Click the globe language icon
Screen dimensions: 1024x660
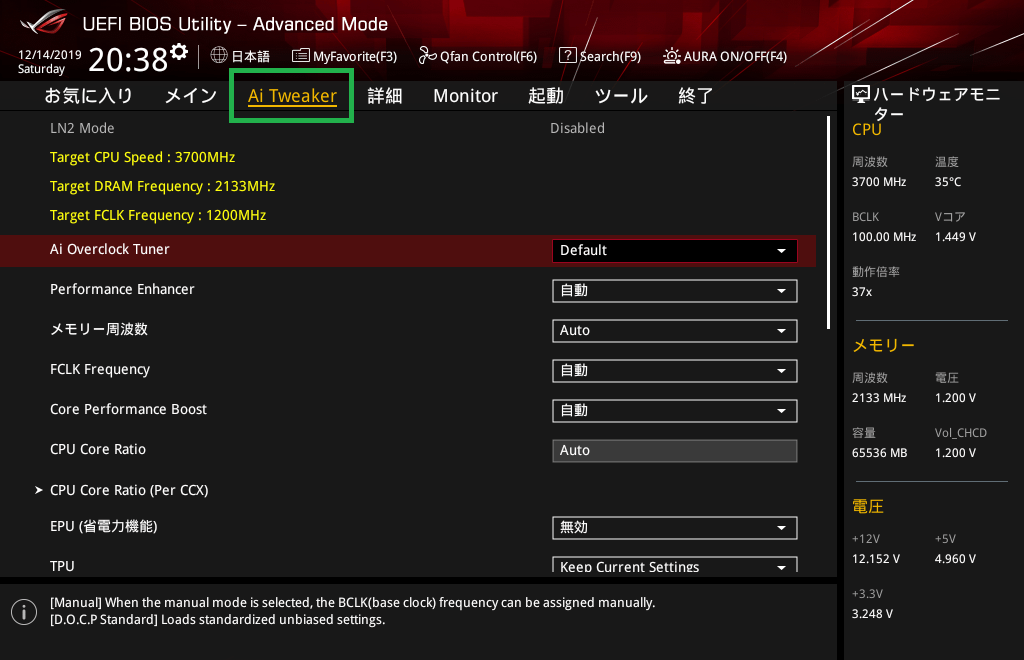(219, 56)
